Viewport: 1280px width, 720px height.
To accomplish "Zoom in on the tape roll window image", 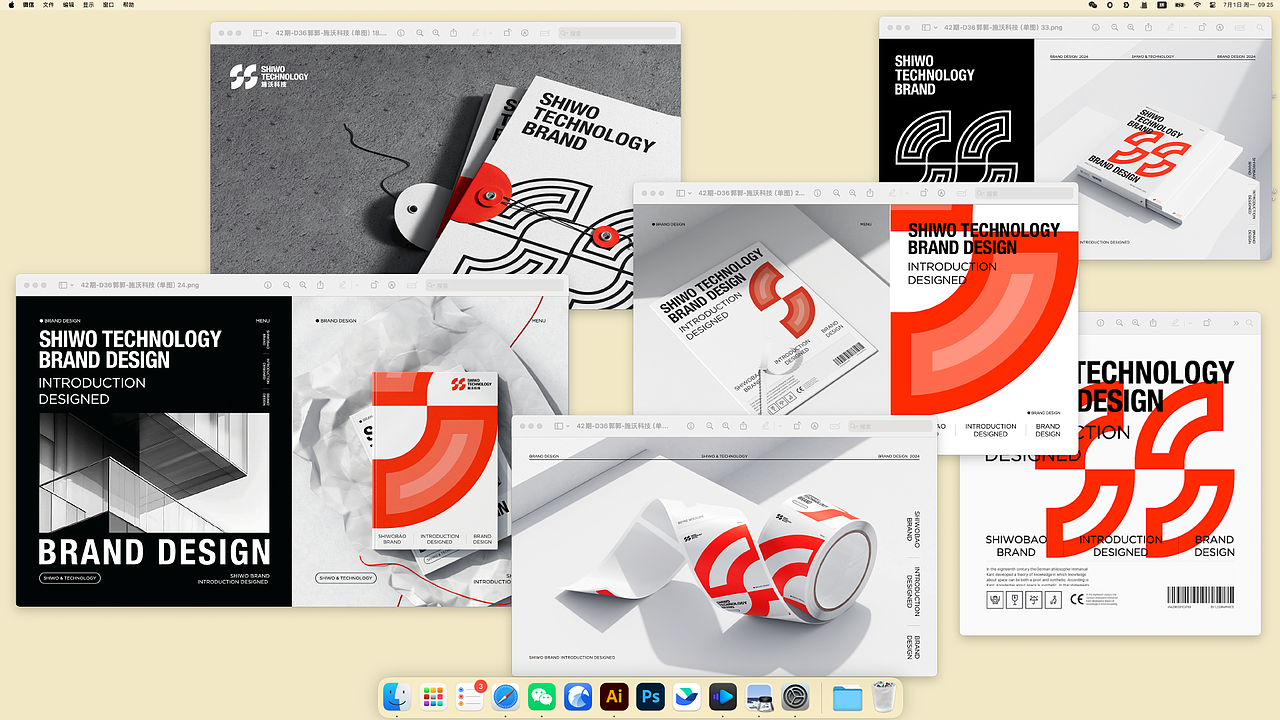I will coord(726,427).
